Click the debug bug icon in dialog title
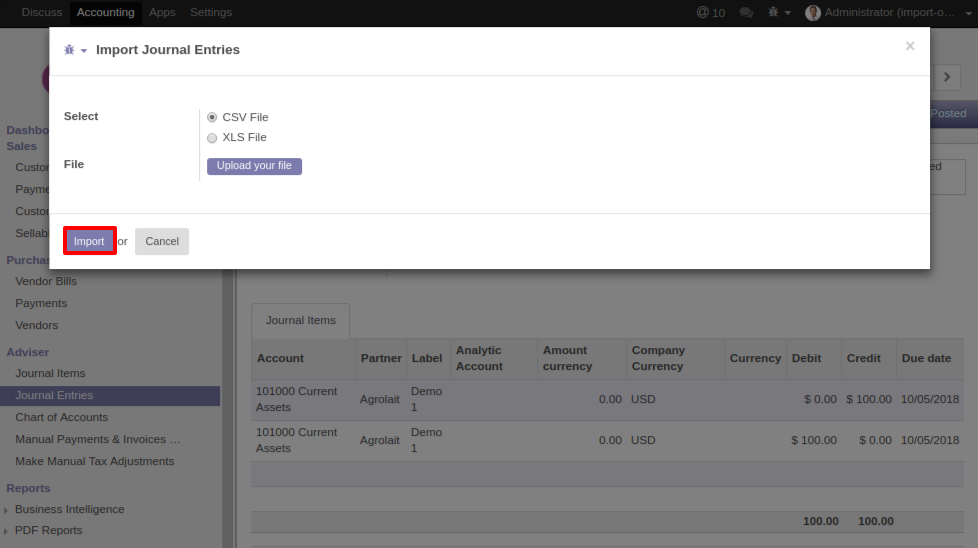The height and width of the screenshot is (548, 978). (x=69, y=50)
